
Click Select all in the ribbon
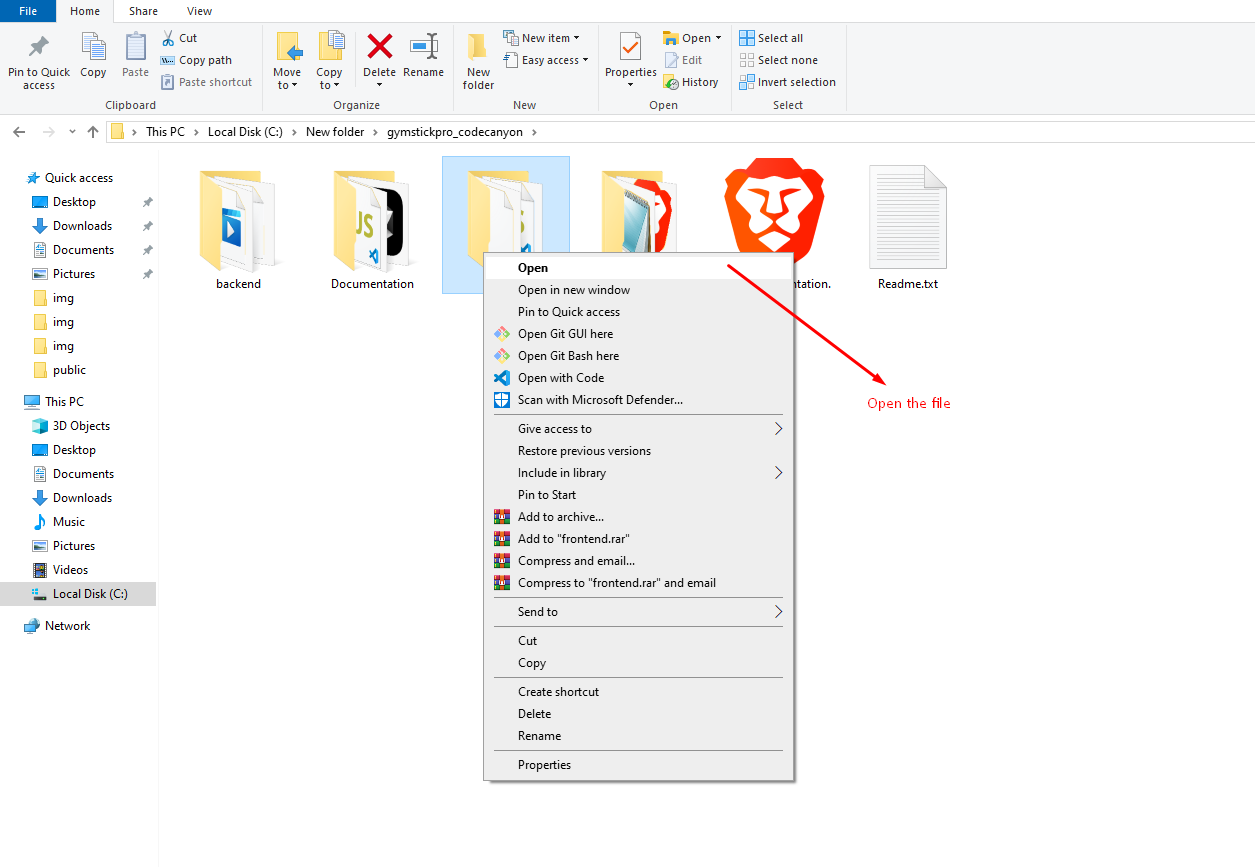click(x=779, y=38)
